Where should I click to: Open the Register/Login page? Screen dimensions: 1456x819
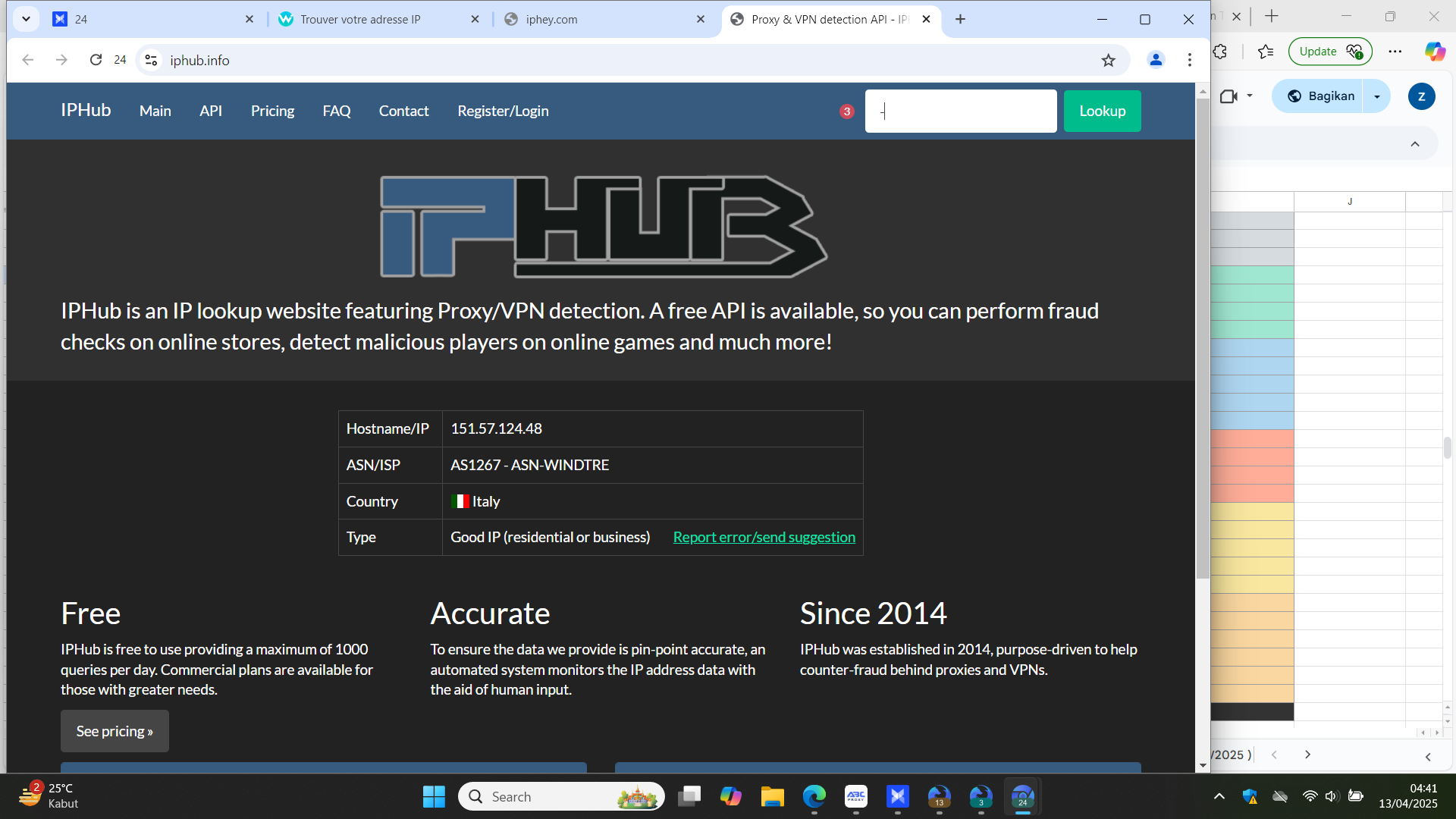pyautogui.click(x=504, y=111)
